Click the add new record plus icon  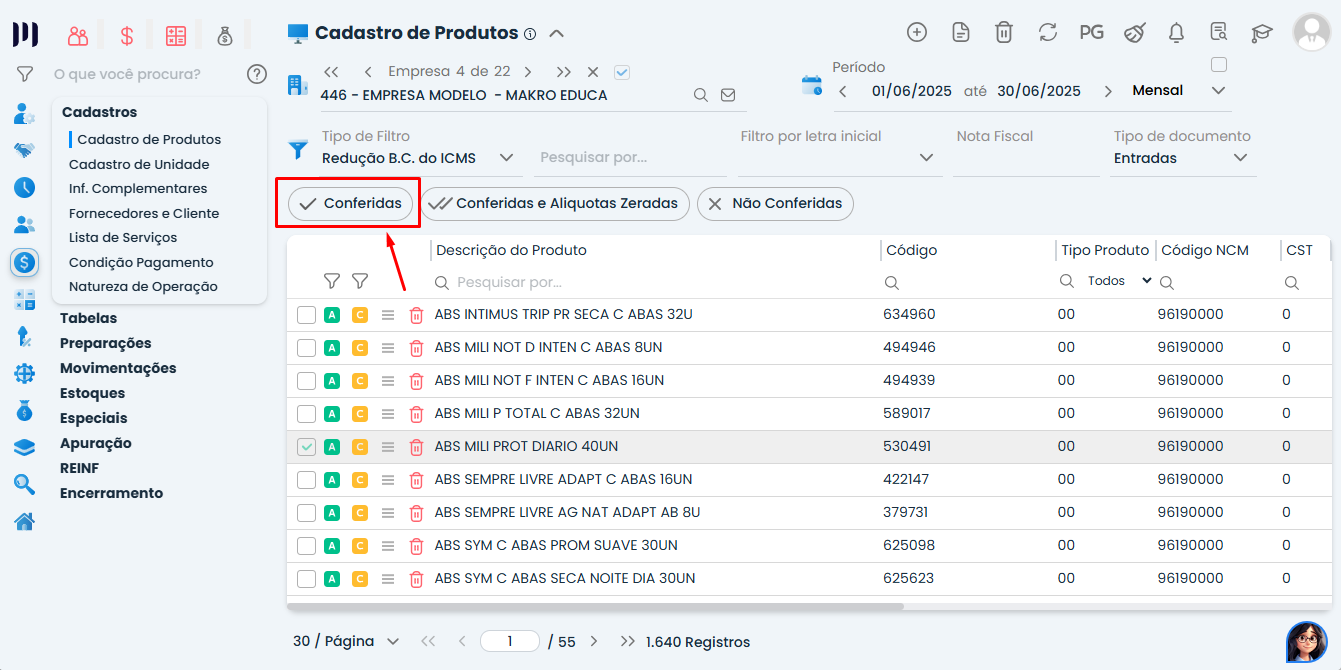(917, 32)
